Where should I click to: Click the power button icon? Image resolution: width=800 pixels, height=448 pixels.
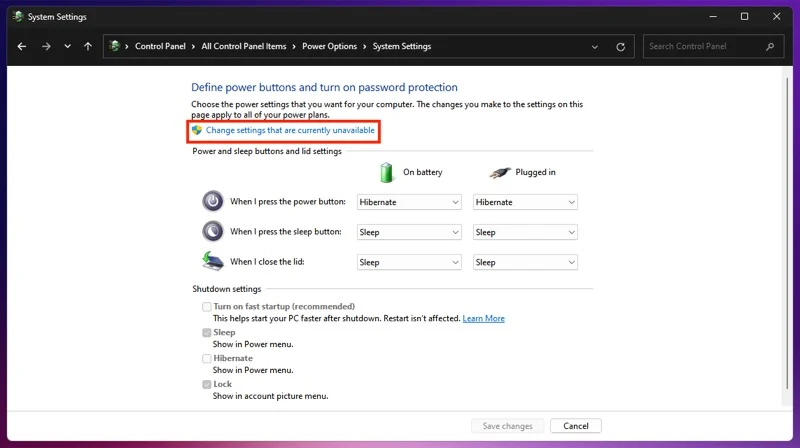tap(212, 201)
